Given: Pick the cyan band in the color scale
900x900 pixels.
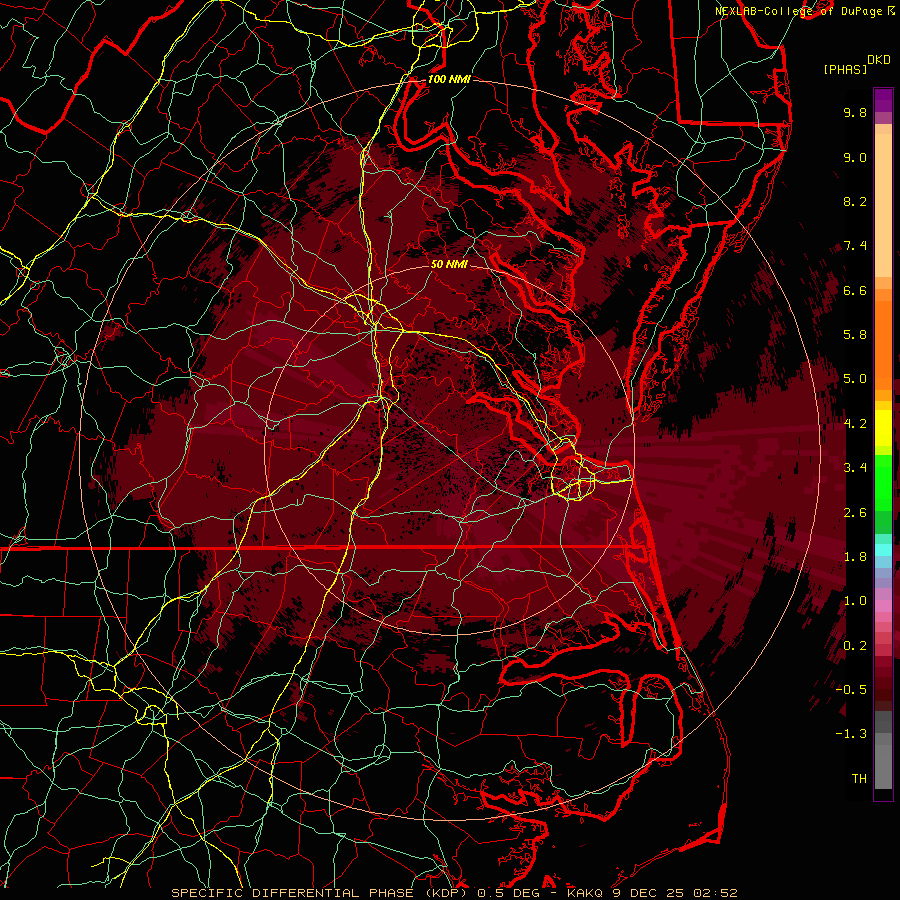Looking at the screenshot, I should pos(883,550).
